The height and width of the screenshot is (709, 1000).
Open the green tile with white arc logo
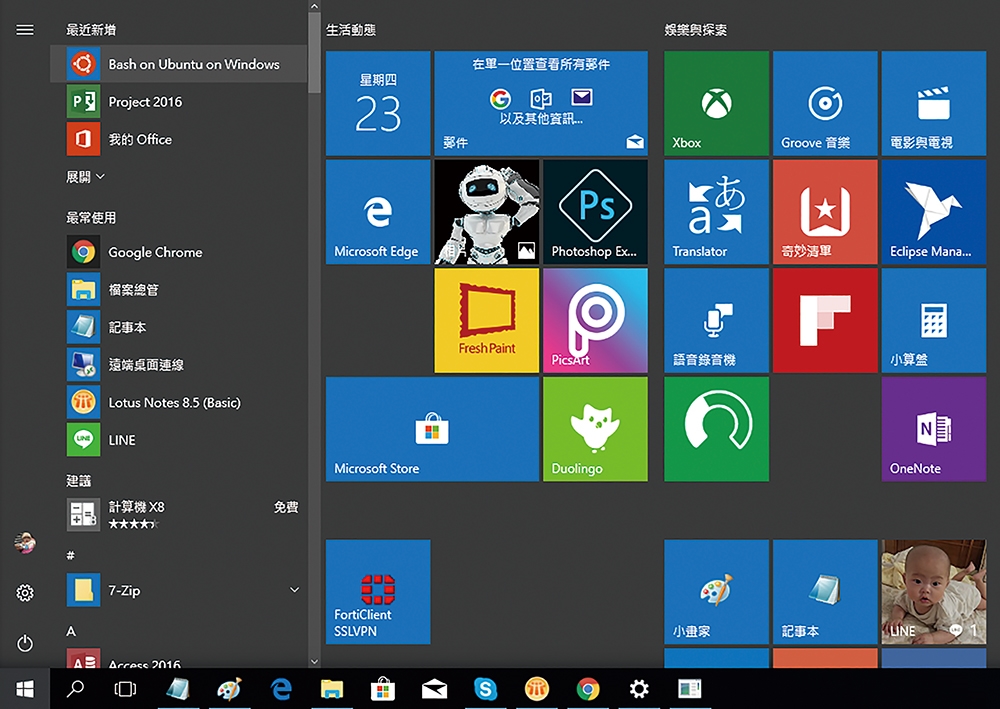pos(717,428)
